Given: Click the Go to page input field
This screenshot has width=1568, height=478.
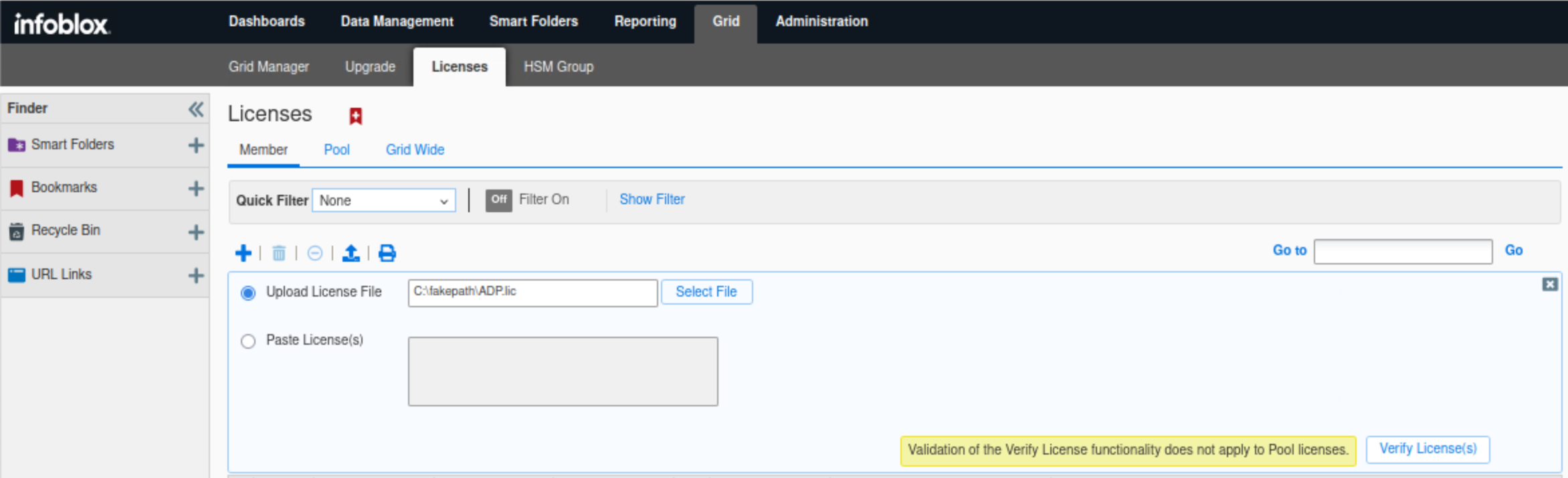Looking at the screenshot, I should [1403, 252].
